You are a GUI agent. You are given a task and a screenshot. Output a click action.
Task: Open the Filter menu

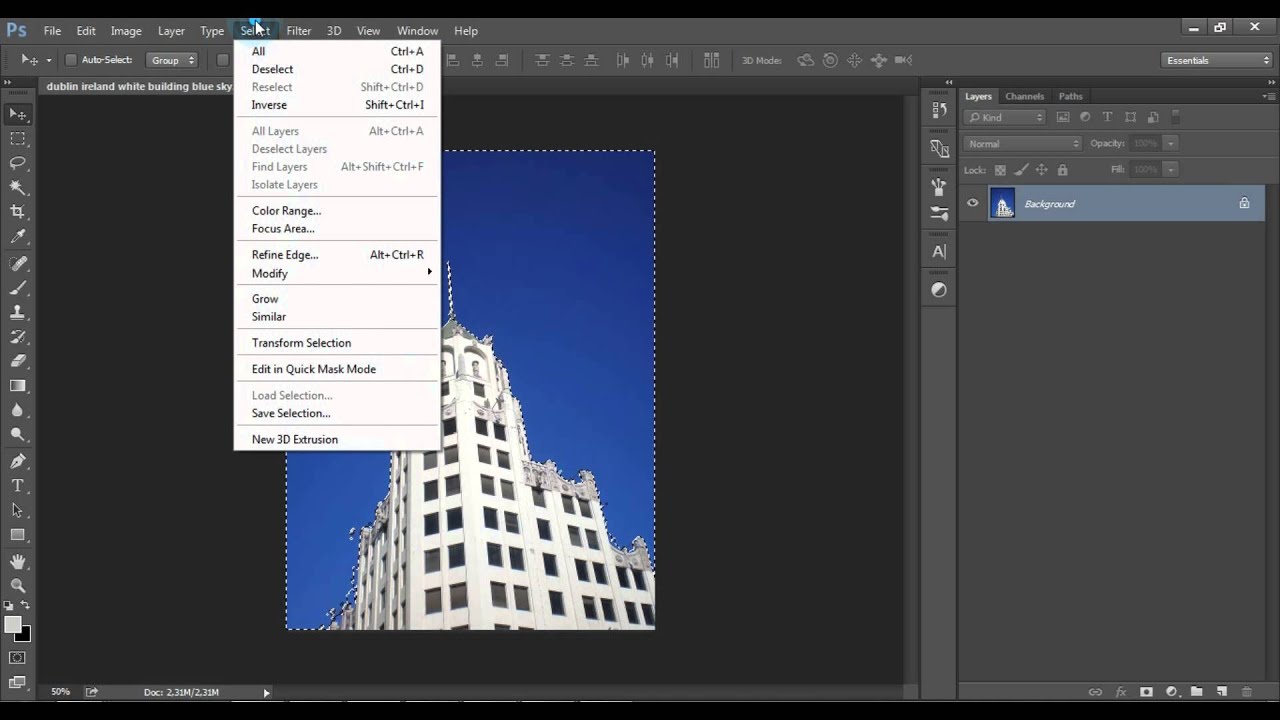coord(298,31)
